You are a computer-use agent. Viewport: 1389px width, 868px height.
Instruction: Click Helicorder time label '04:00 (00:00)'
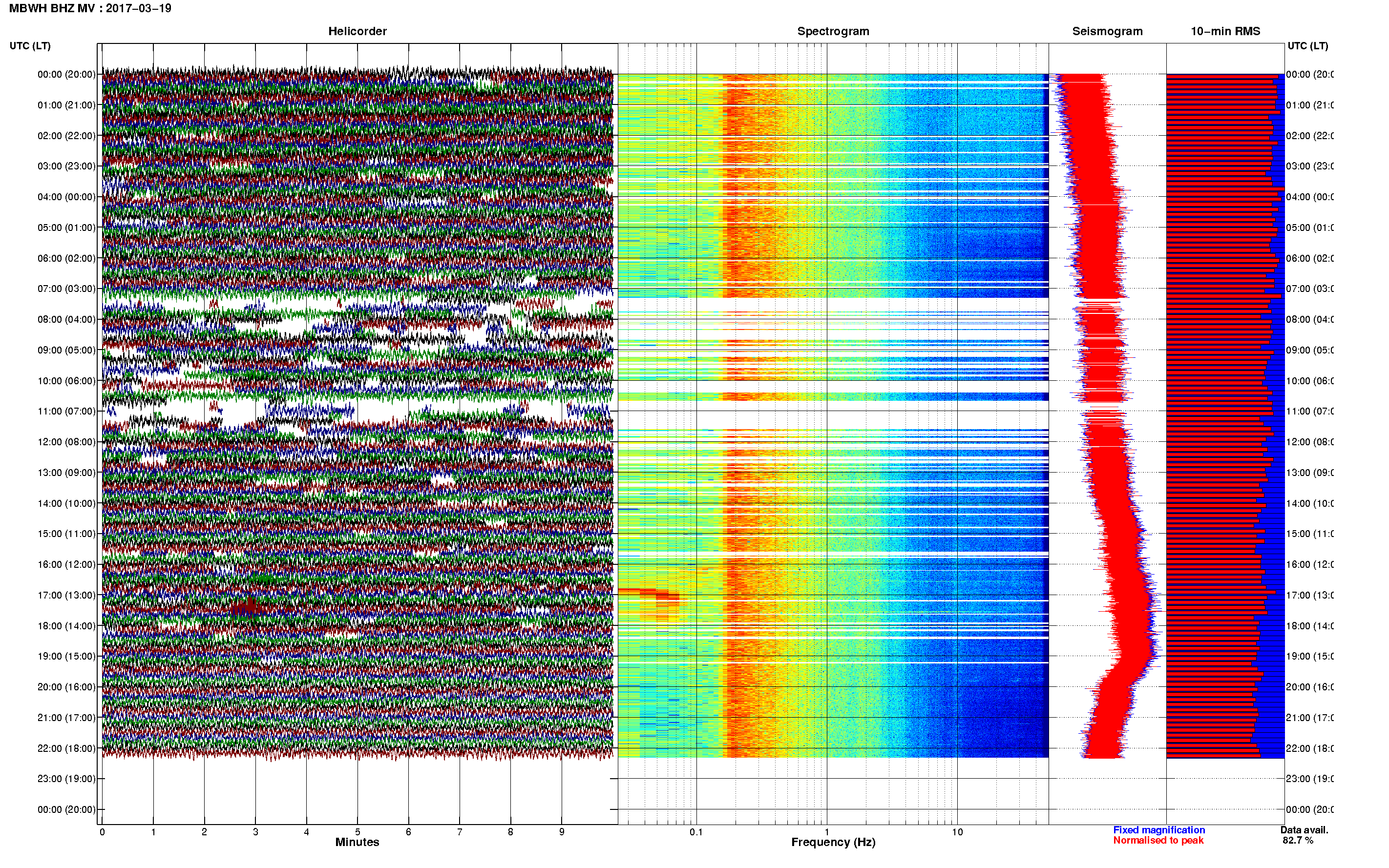coord(66,197)
